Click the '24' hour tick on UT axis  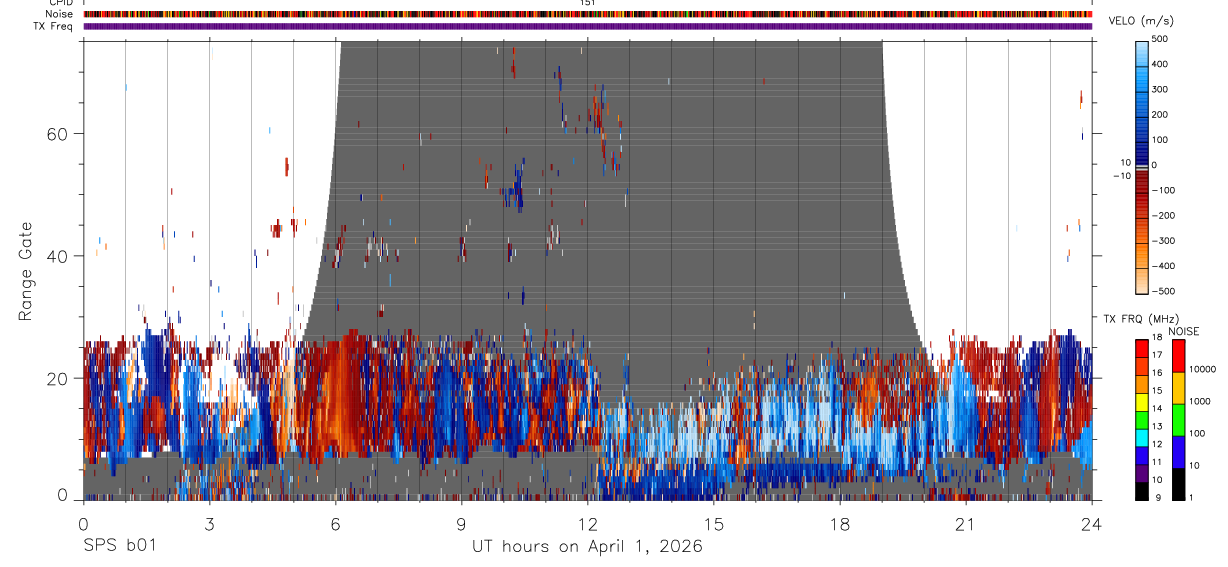(x=1092, y=523)
